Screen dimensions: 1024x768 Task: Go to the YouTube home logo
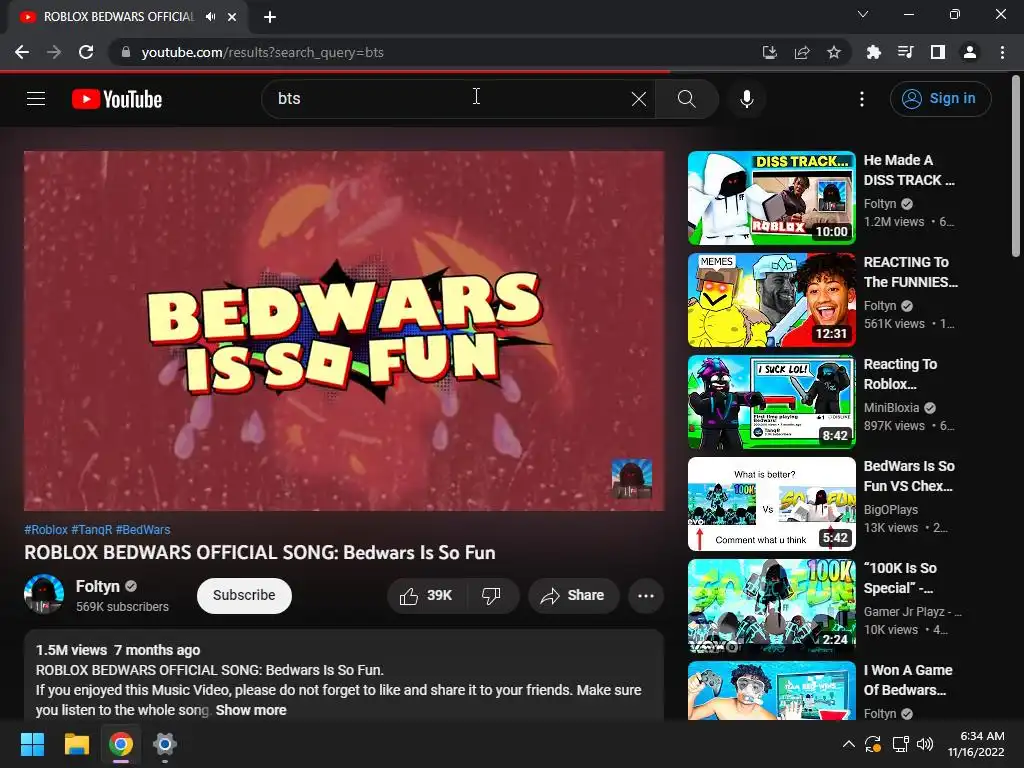[117, 99]
